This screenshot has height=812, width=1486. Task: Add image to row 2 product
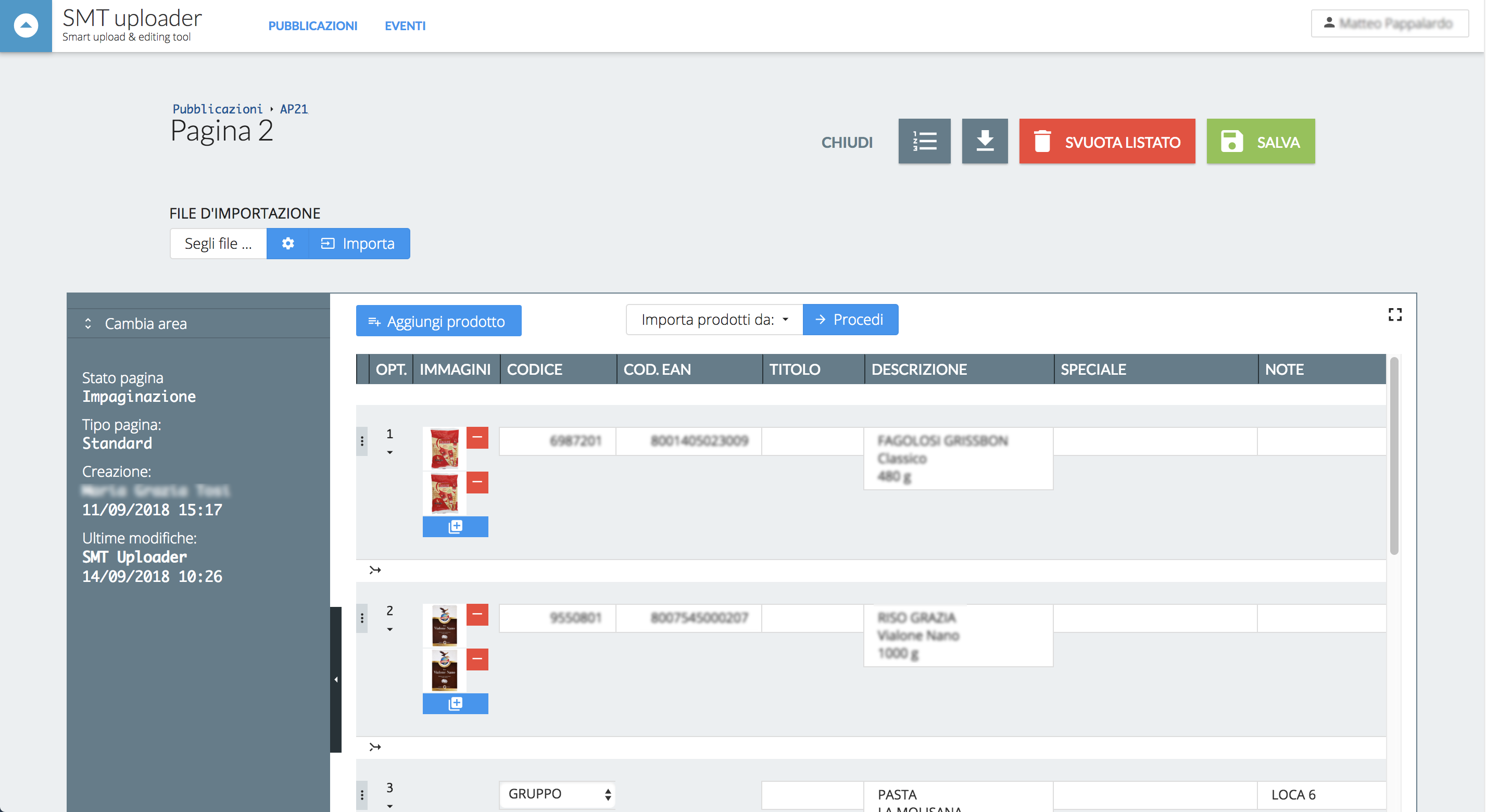(x=455, y=704)
